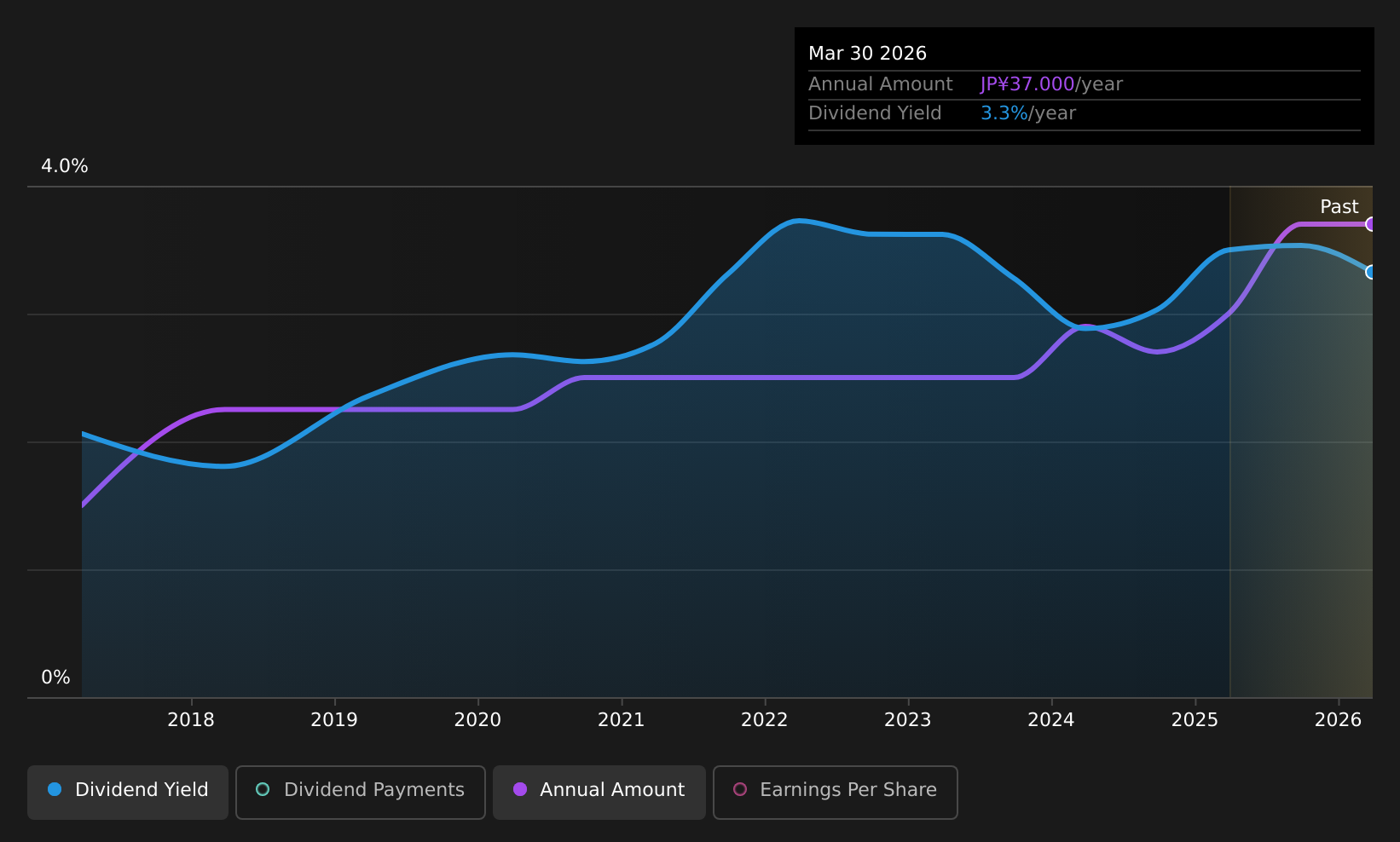Click the 0% y-axis label
This screenshot has height=842, width=1400.
click(x=56, y=678)
